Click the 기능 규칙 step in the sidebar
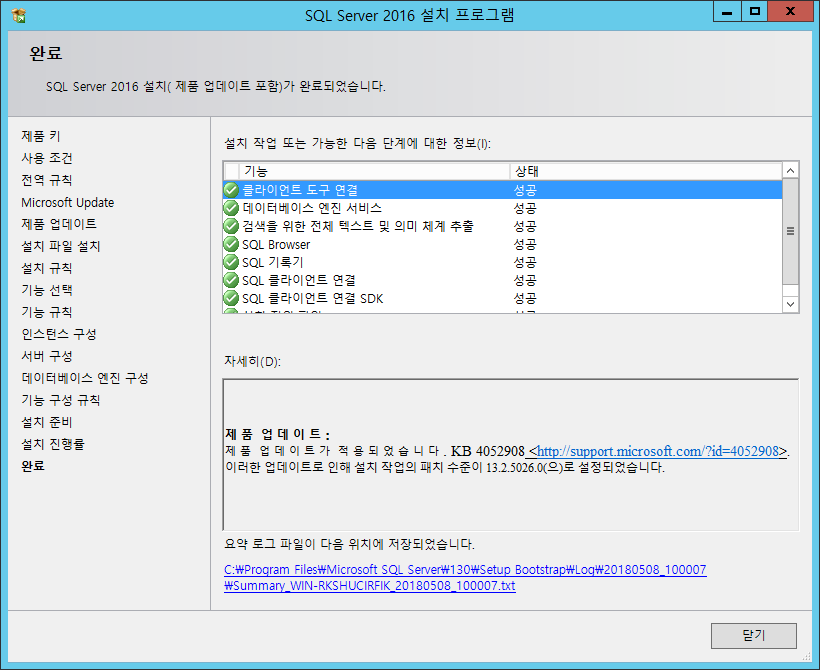The image size is (820, 670). click(47, 312)
